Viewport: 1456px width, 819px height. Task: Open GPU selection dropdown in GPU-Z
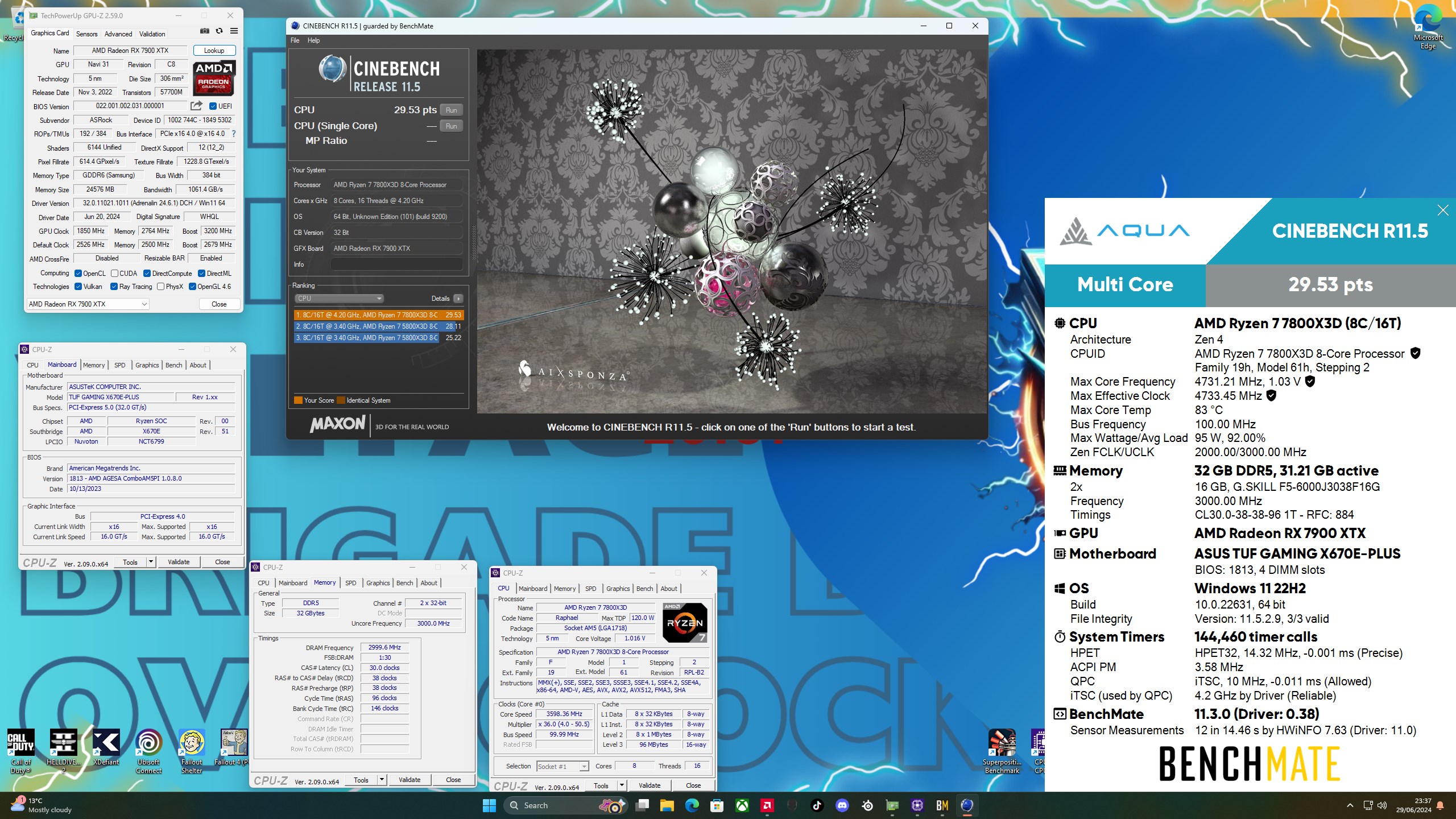point(88,304)
